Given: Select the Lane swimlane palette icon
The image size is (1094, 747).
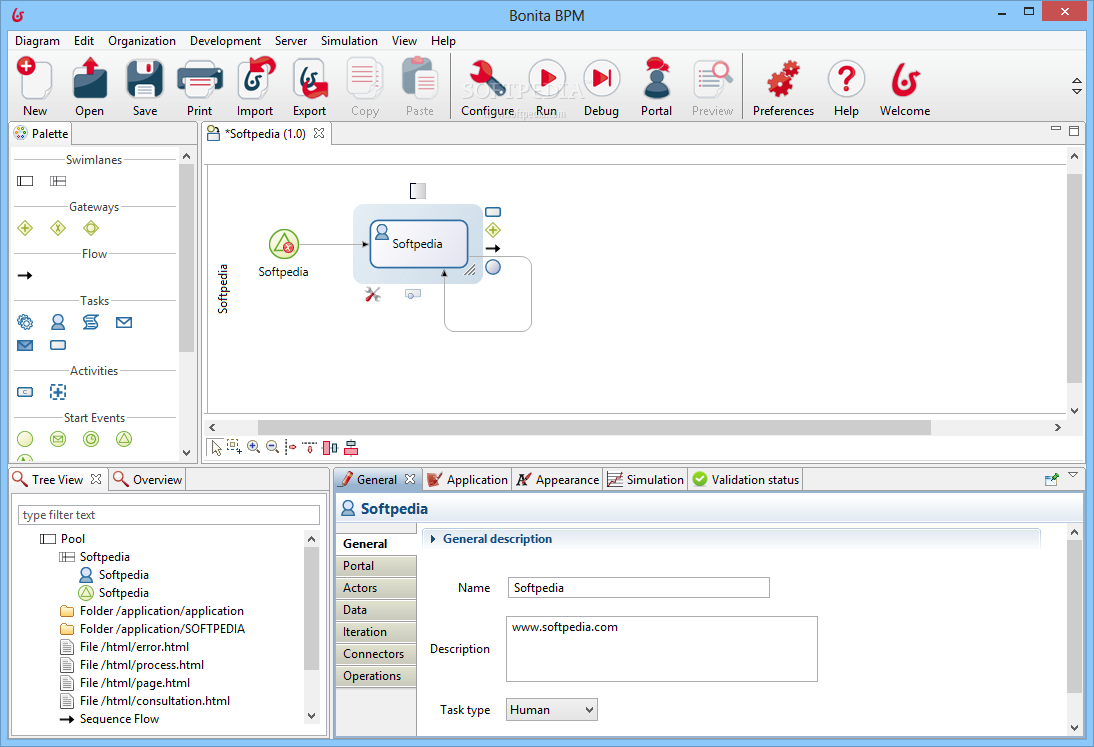Looking at the screenshot, I should click(58, 181).
